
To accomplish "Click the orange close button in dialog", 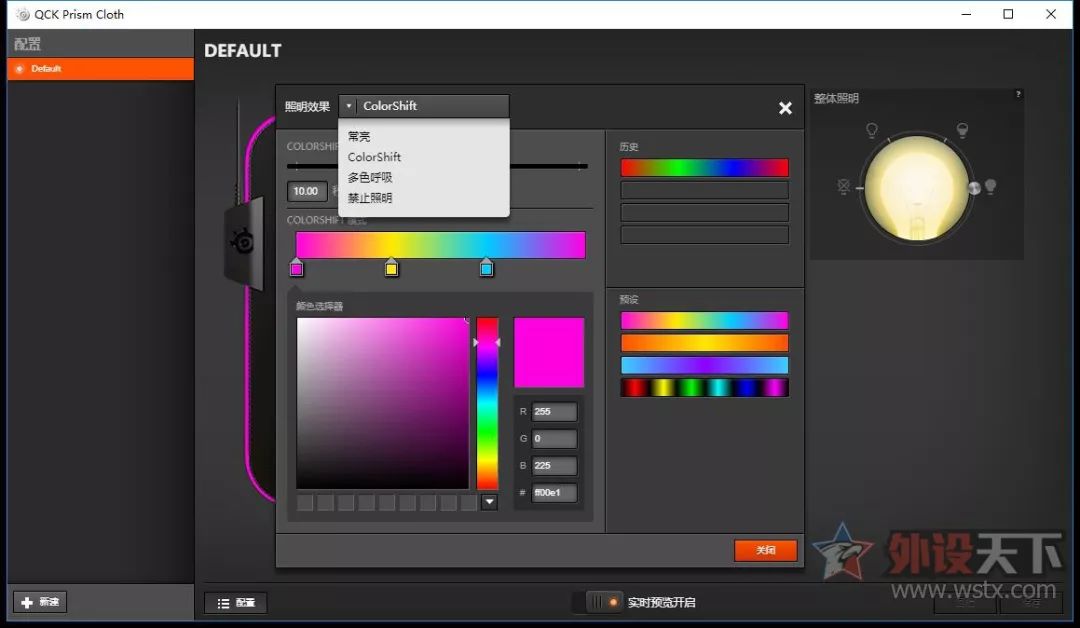I will tap(765, 550).
